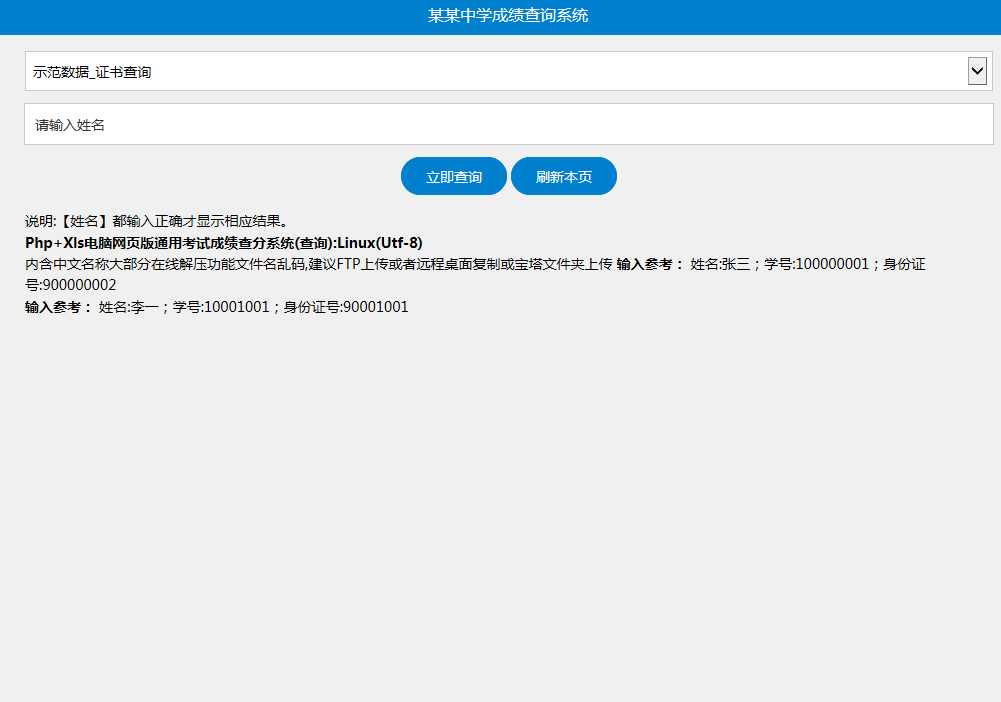The image size is (1001, 702).
Task: Click the dropdown arrow on the data selector
Action: tap(978, 71)
